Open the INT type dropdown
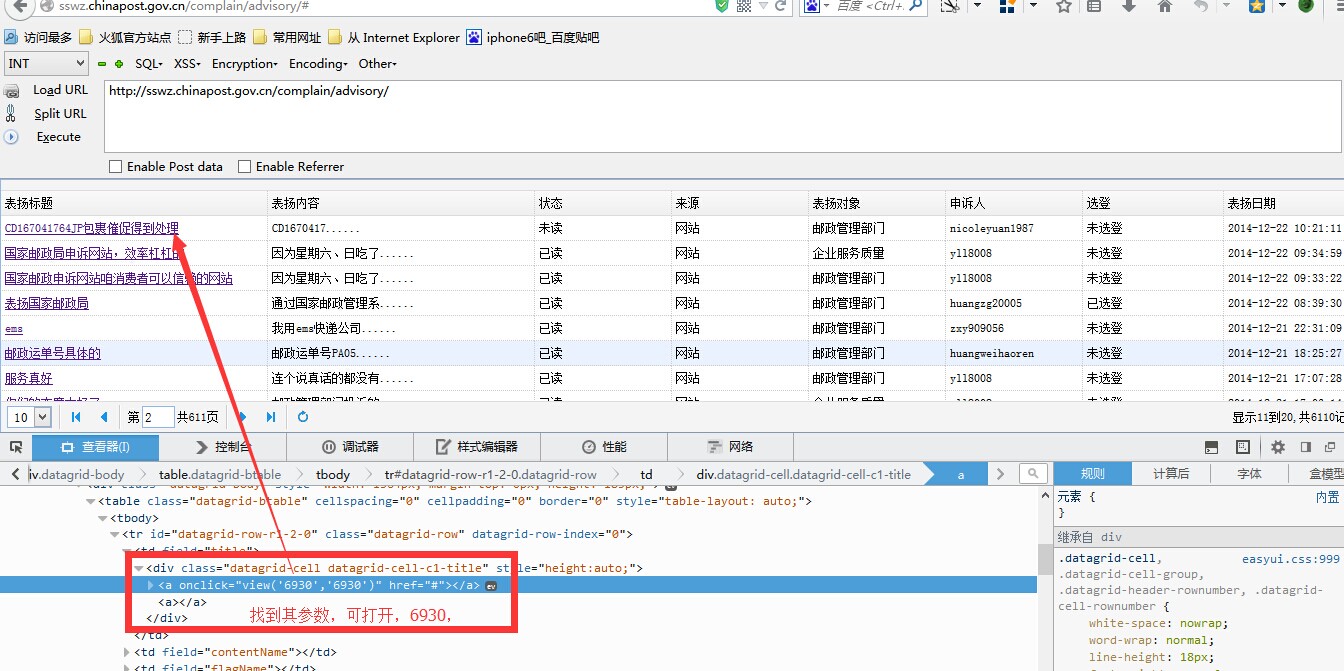Screen dimensions: 1344x671 pyautogui.click(x=46, y=64)
